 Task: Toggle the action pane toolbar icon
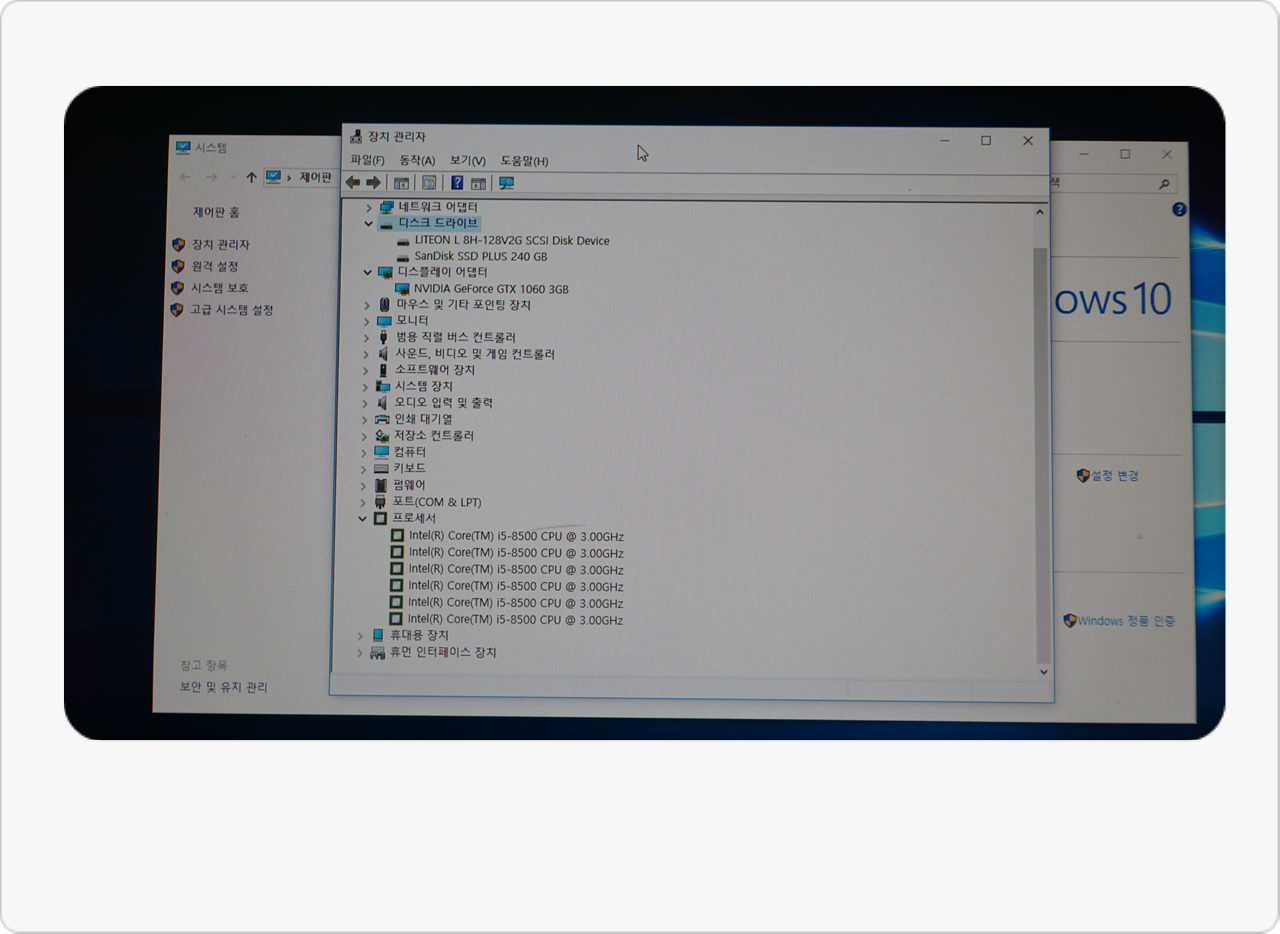click(x=478, y=183)
